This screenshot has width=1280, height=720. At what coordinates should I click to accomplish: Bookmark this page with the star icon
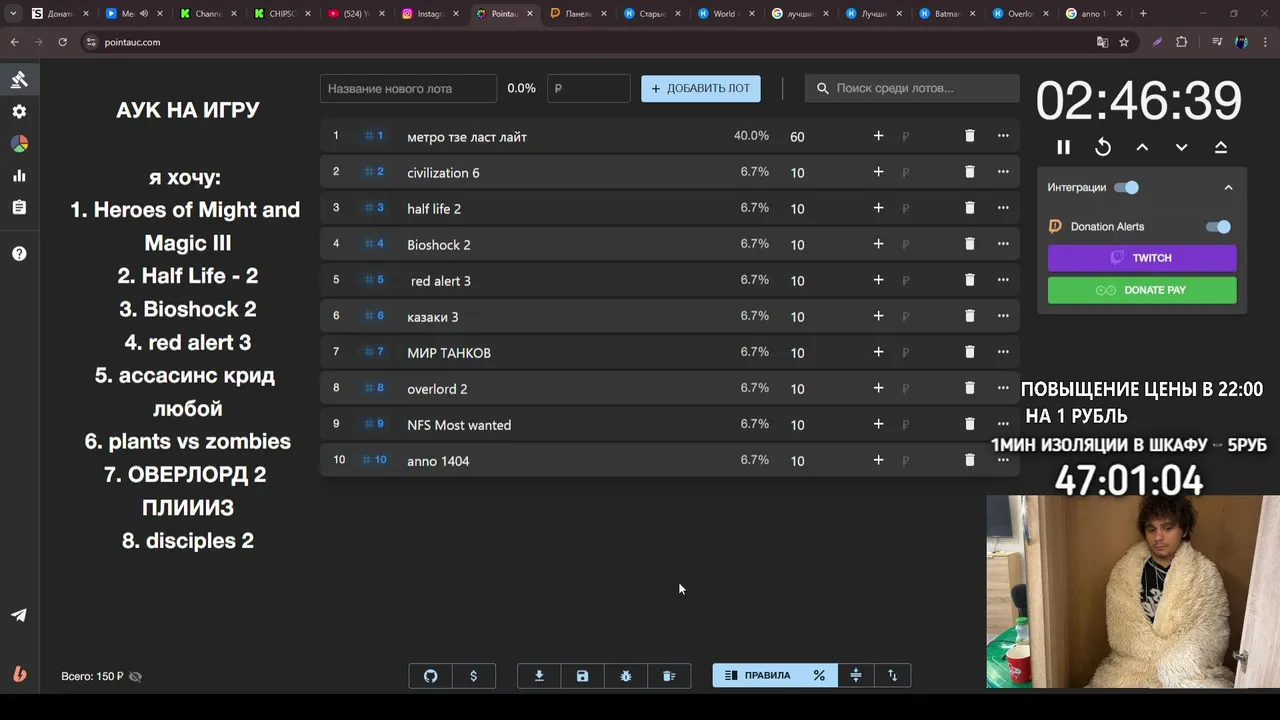pyautogui.click(x=1124, y=42)
